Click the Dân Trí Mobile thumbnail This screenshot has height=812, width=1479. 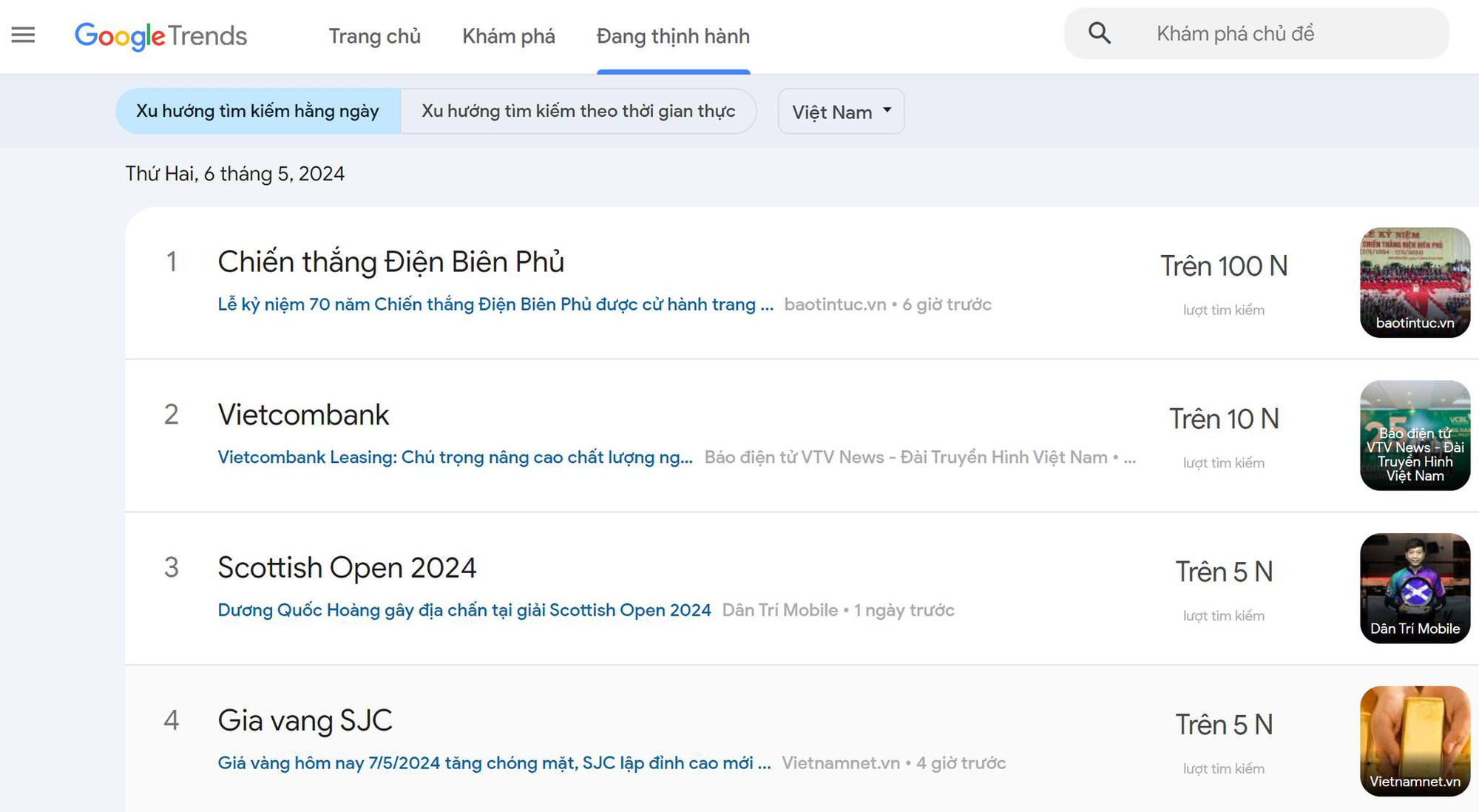tap(1415, 589)
